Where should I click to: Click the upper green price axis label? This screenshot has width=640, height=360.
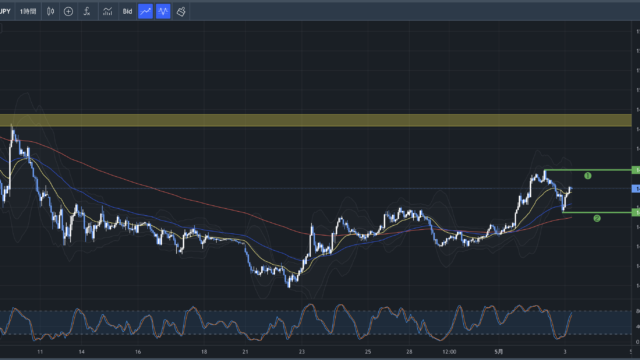pos(636,170)
